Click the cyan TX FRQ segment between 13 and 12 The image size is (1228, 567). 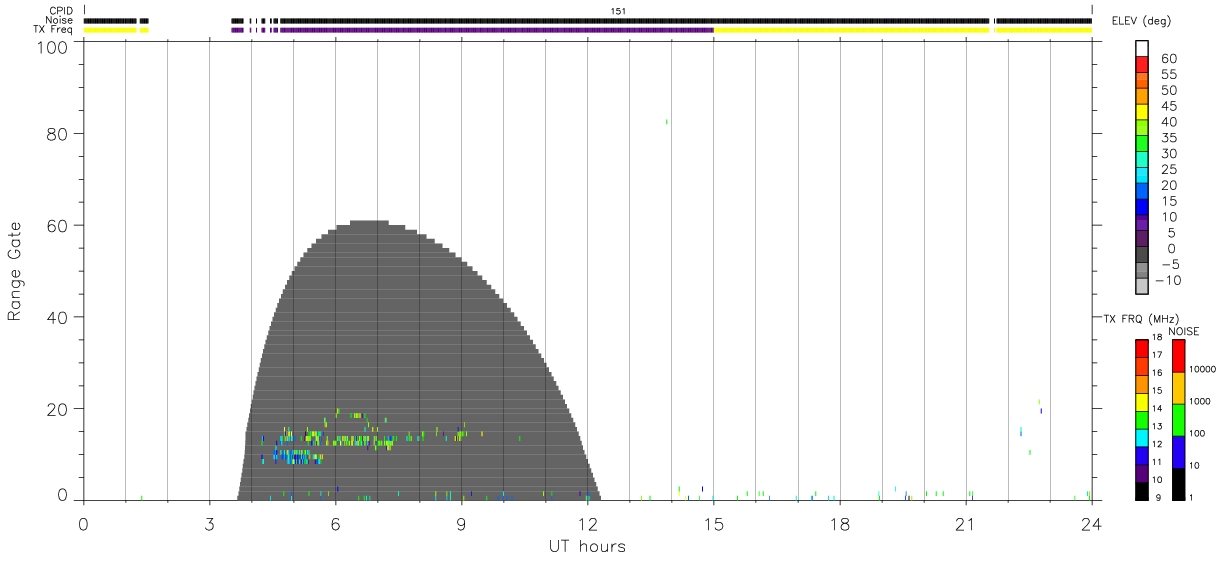click(x=1141, y=437)
